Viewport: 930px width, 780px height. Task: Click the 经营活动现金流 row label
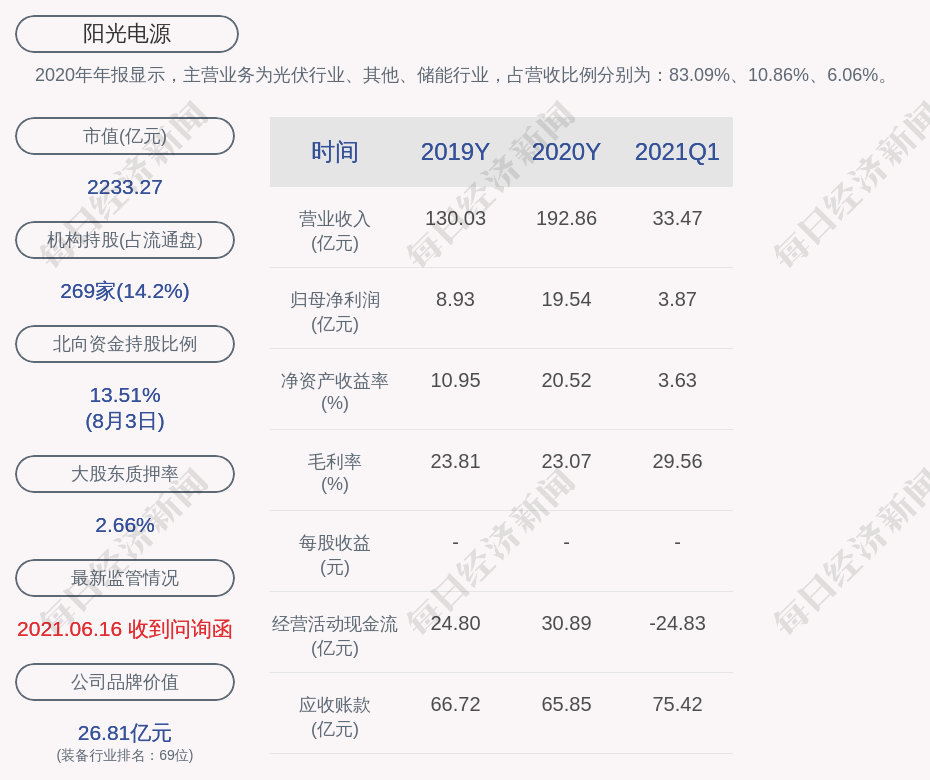pos(335,636)
